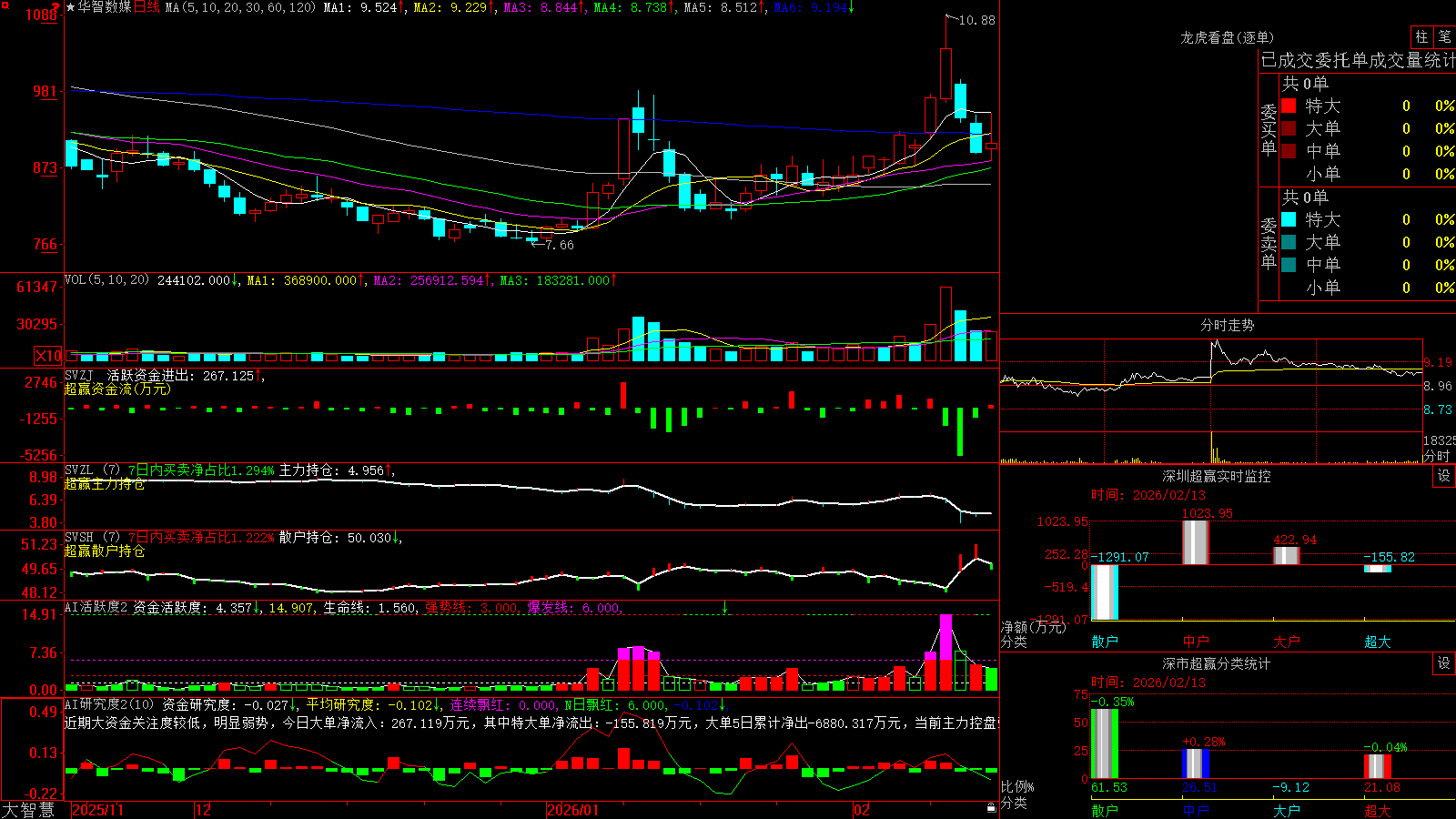
Task: Click the red 特大 buy-order color swatch
Action: (x=1289, y=106)
